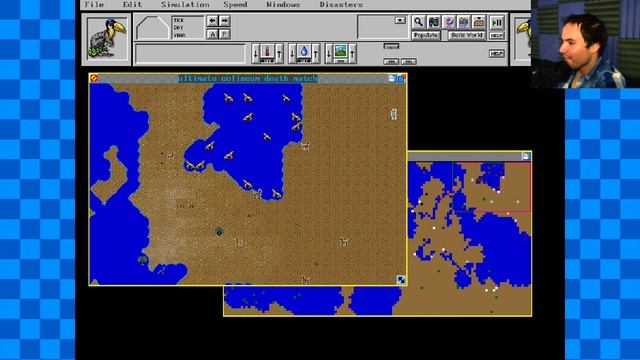The height and width of the screenshot is (360, 640).
Task: Click the lower HELP button on the second row
Action: click(497, 53)
